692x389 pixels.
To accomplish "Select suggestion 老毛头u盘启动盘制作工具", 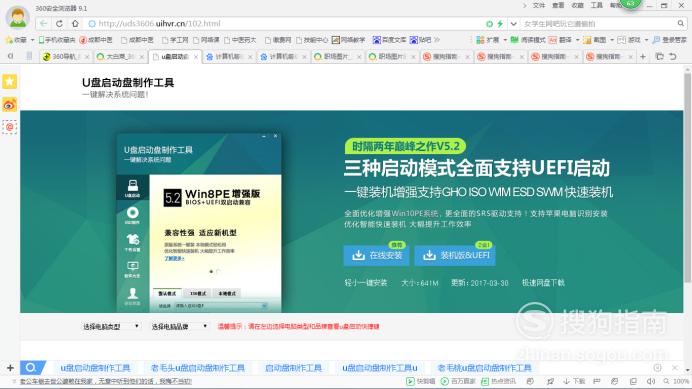I will pos(198,368).
